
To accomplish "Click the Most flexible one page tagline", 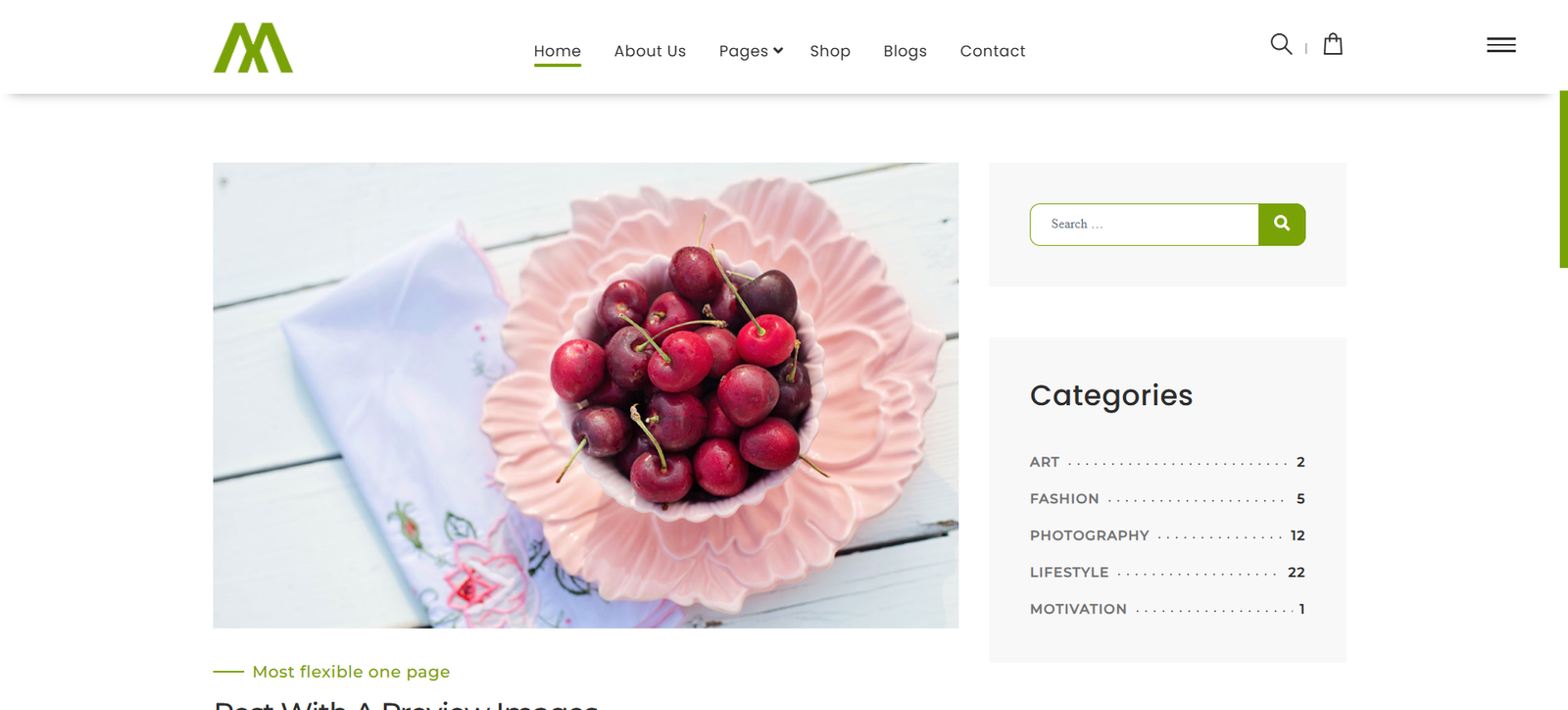I will coord(351,672).
